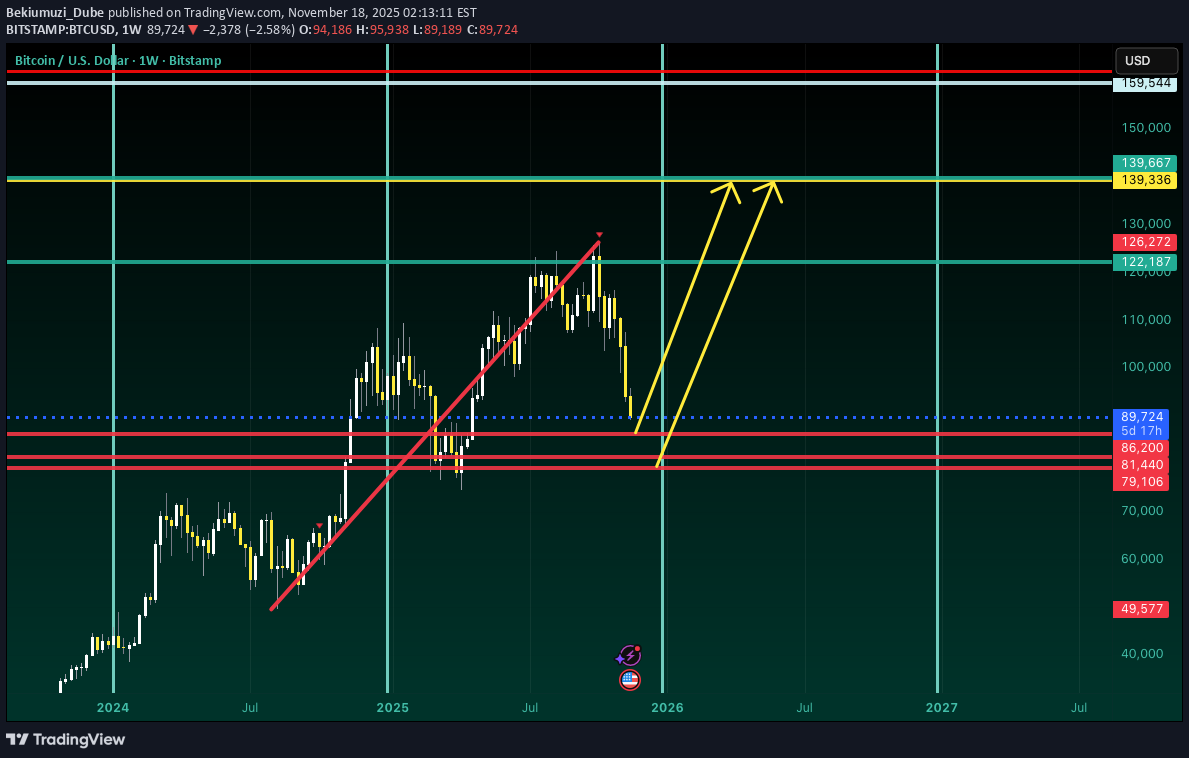Click the small red marker near the trendline start
Viewport: 1189px width, 758px height.
coord(320,525)
